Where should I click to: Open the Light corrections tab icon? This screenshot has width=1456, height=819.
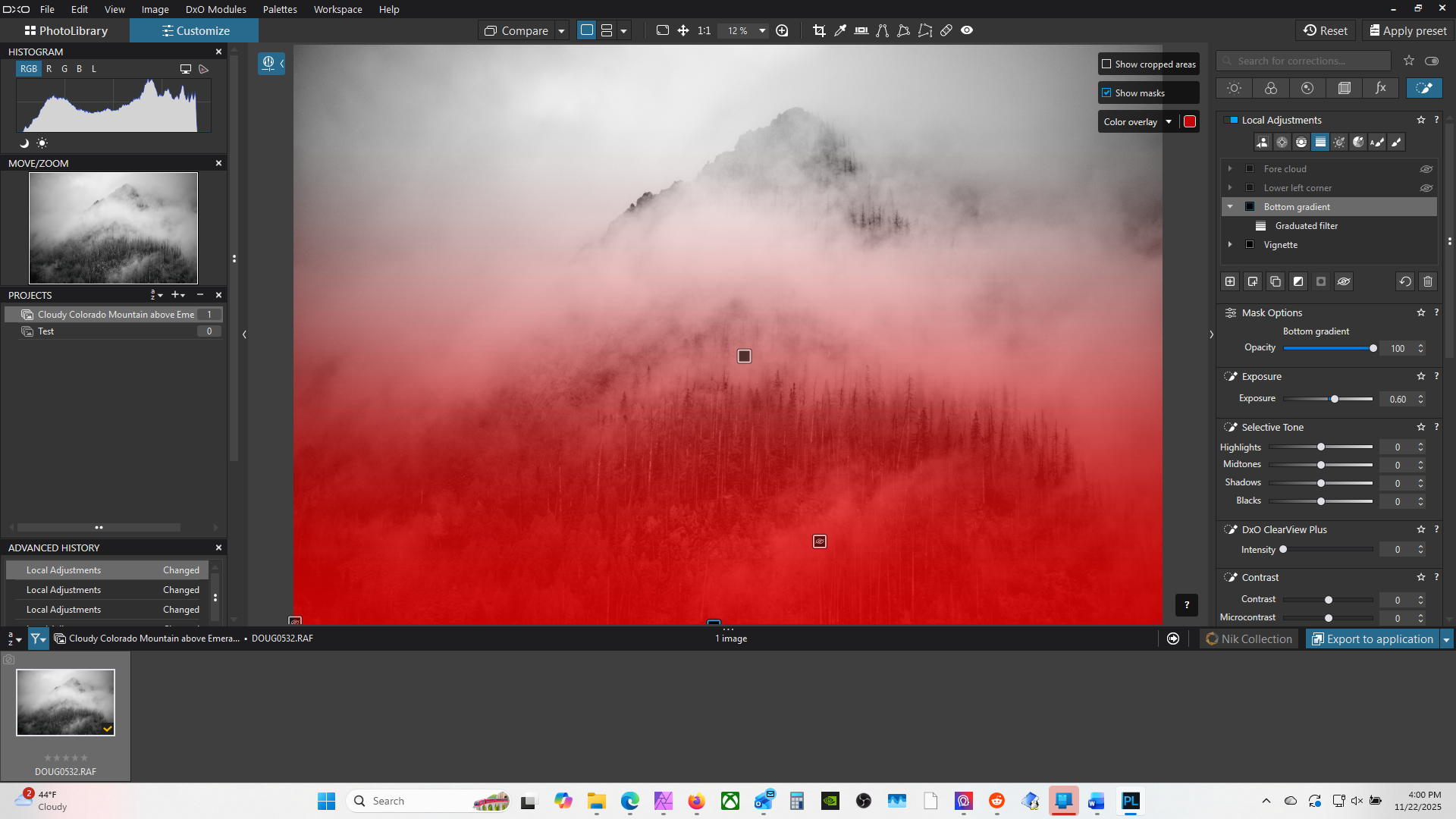tap(1234, 88)
